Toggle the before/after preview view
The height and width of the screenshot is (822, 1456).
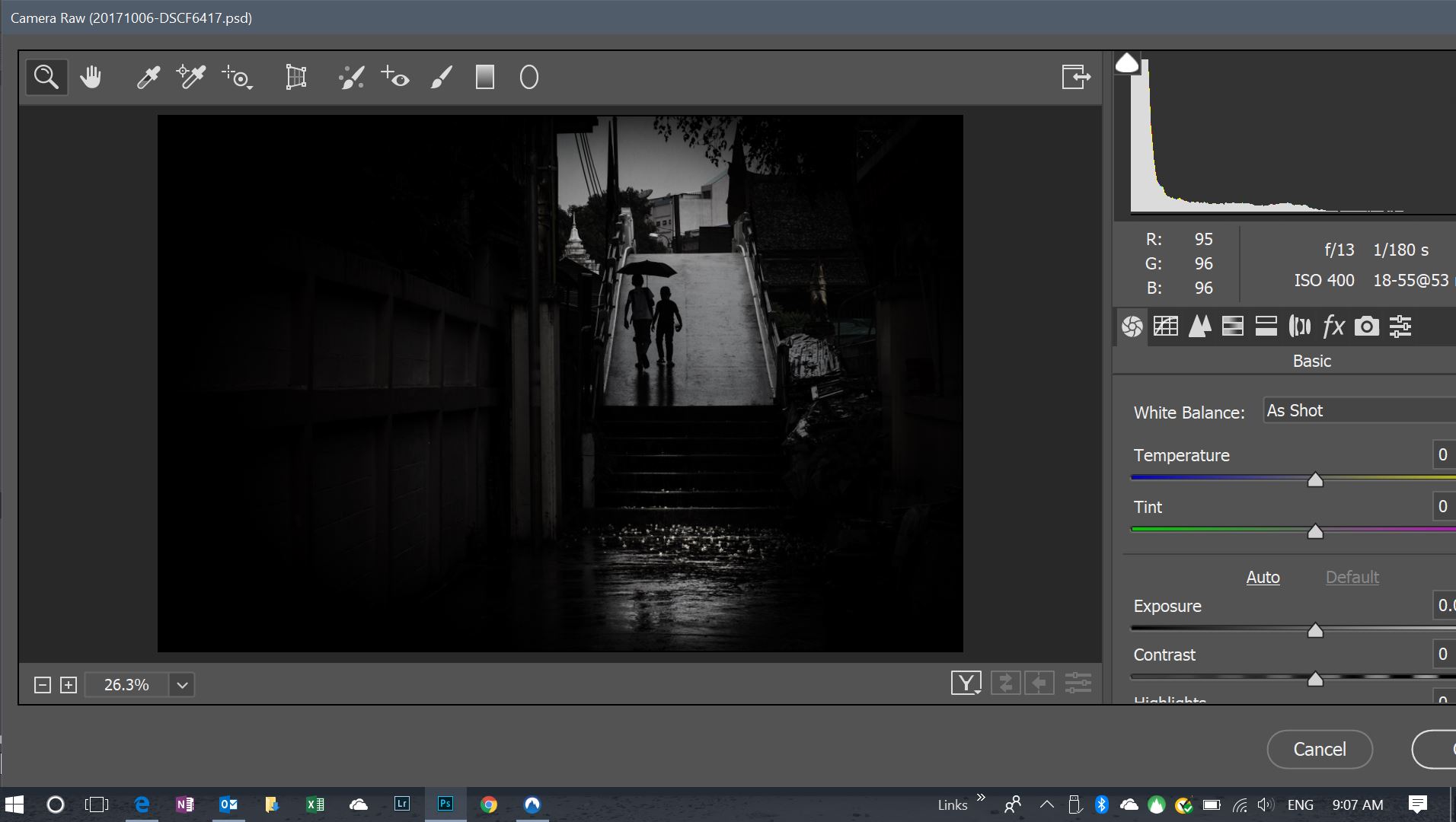(966, 683)
